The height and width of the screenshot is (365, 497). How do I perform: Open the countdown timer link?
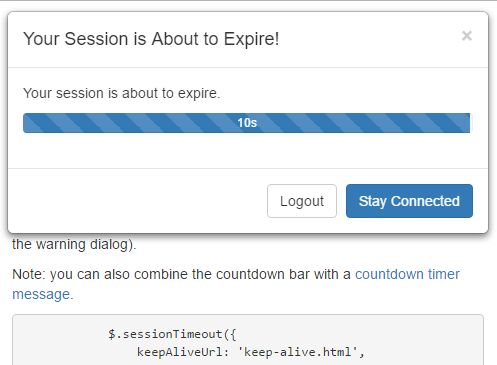pyautogui.click(x=407, y=274)
